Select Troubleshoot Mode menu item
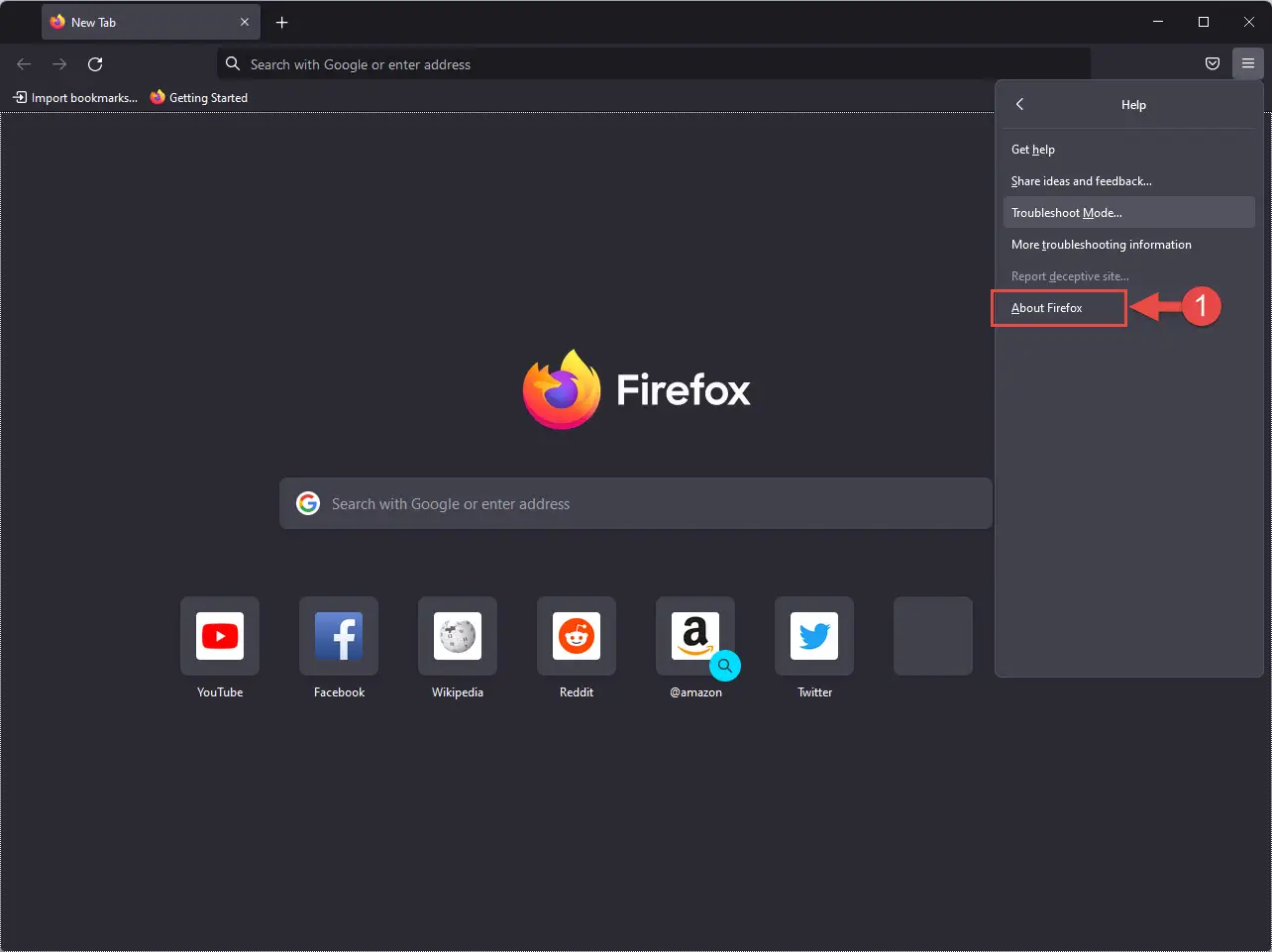Viewport: 1272px width, 952px height. tap(1128, 212)
